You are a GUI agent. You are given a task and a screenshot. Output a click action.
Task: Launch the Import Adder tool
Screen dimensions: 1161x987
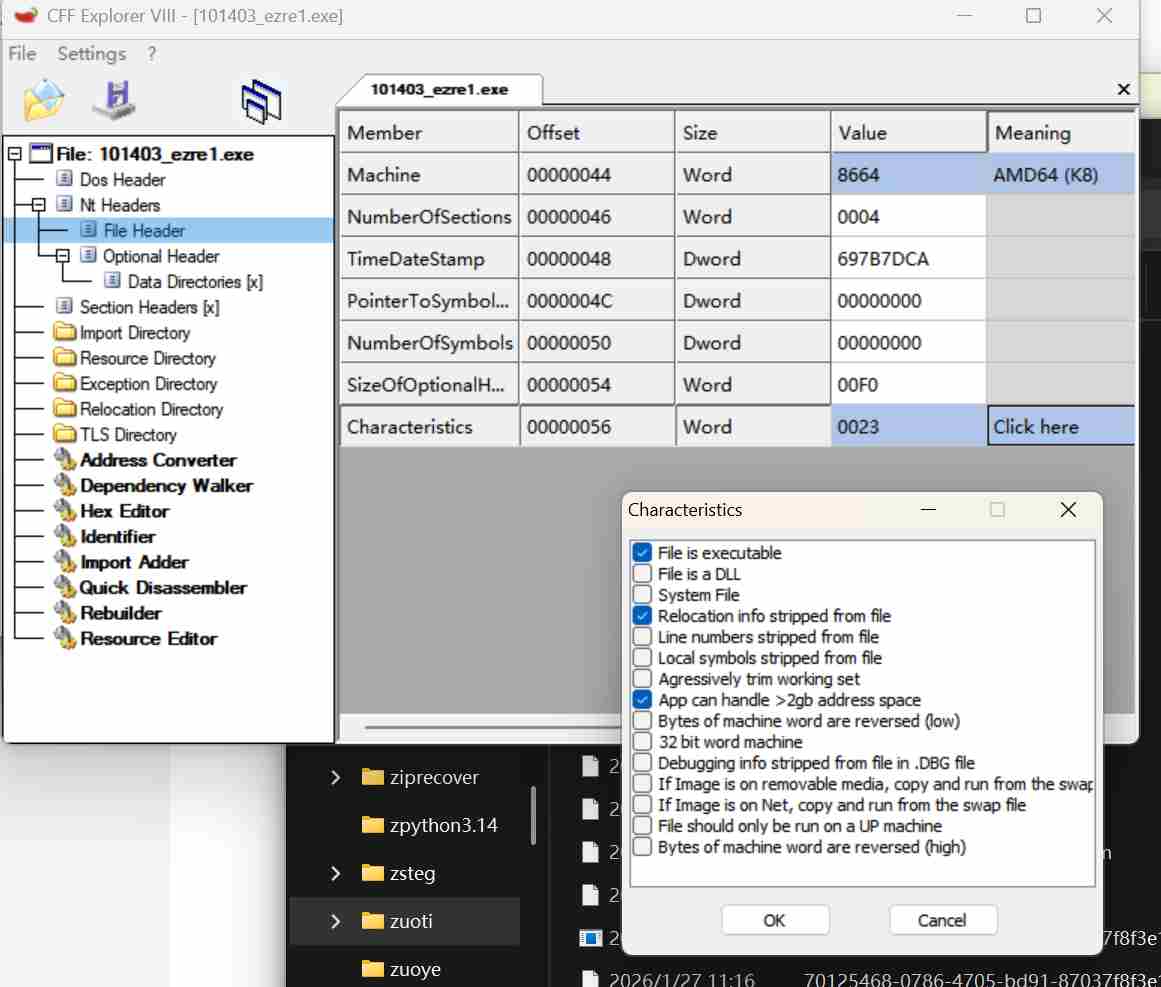click(134, 562)
